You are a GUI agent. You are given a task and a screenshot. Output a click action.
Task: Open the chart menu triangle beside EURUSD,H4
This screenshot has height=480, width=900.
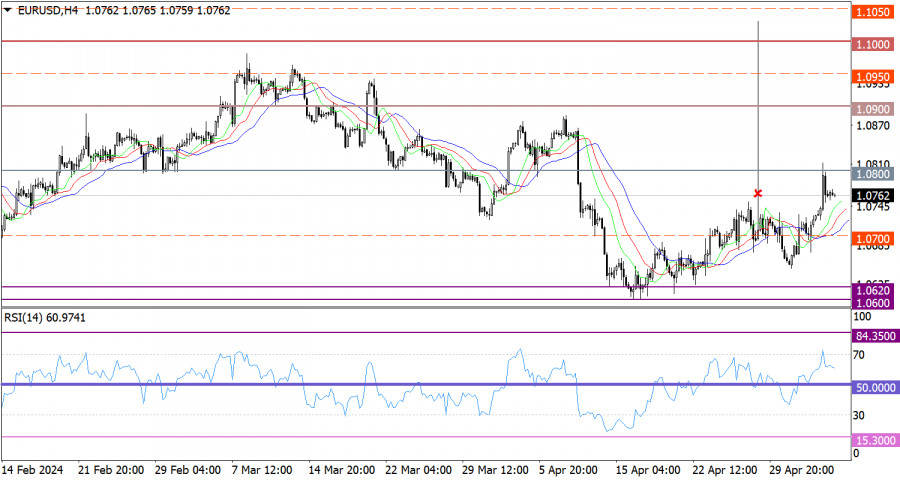click(8, 10)
